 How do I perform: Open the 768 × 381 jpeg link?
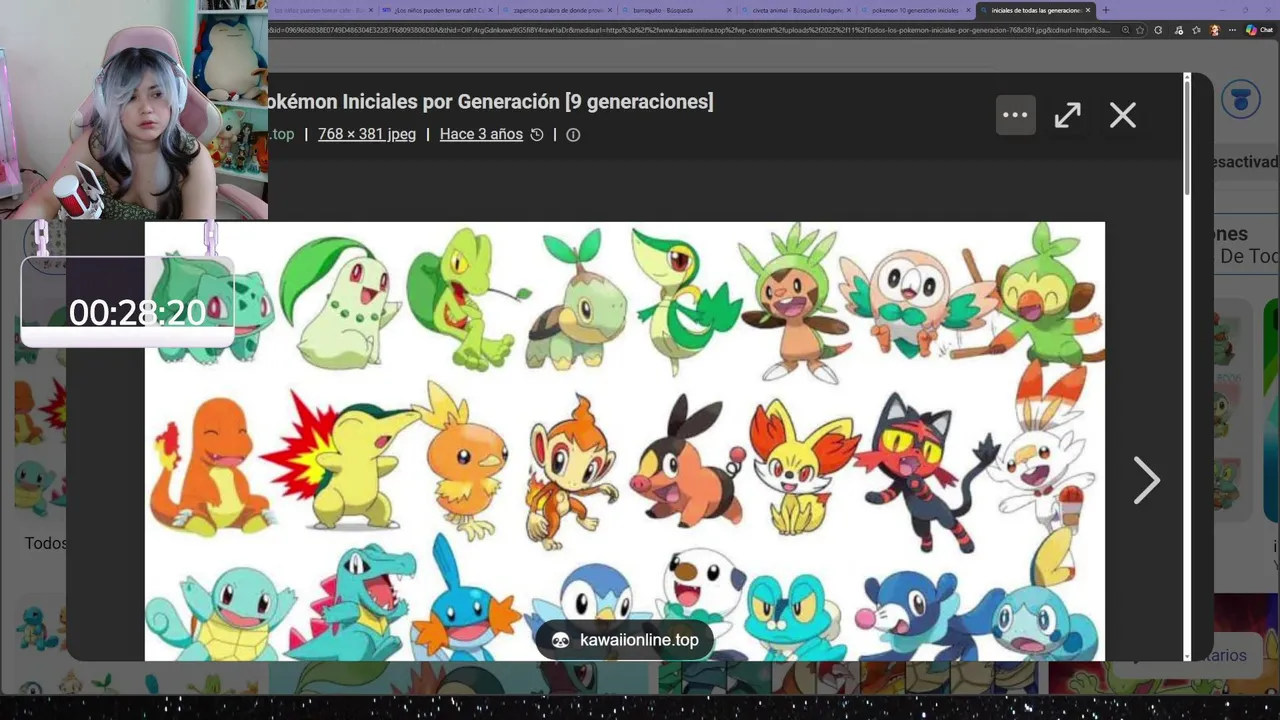click(367, 134)
